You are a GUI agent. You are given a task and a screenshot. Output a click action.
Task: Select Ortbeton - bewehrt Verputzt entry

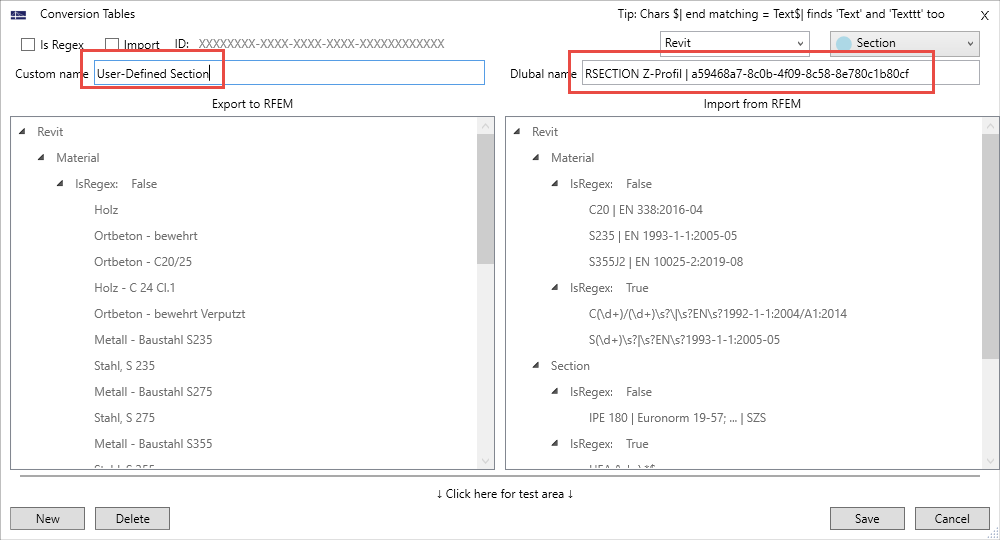(x=170, y=314)
